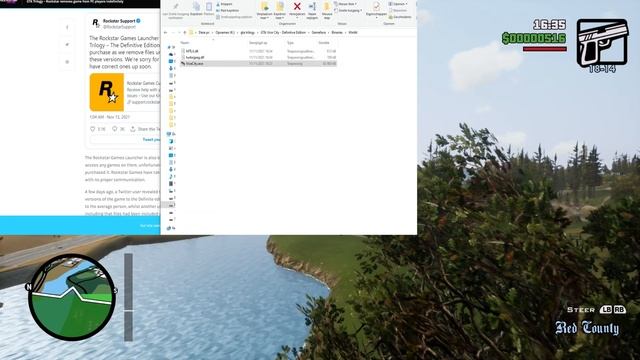Click the Kopiëren naar copy-to icon
Viewport: 640px width, 360px height.
click(x=280, y=7)
